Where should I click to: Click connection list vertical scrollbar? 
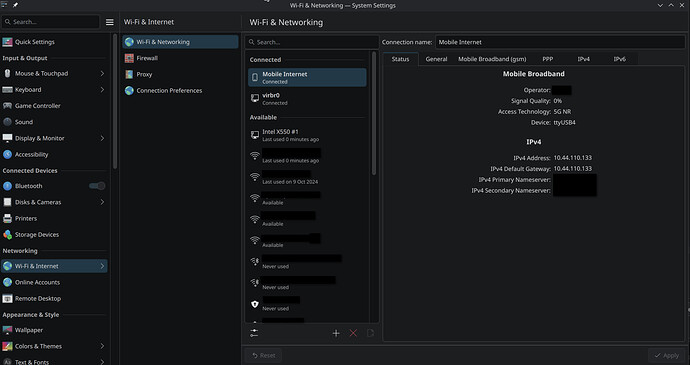pyautogui.click(x=374, y=113)
